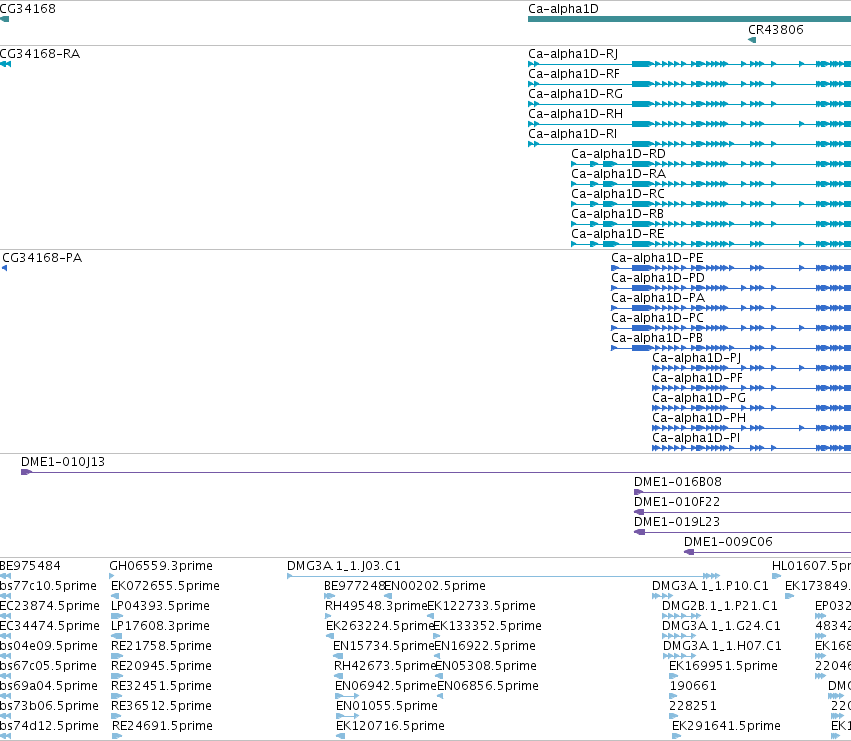Click the CG34168 gene label

click(28, 9)
